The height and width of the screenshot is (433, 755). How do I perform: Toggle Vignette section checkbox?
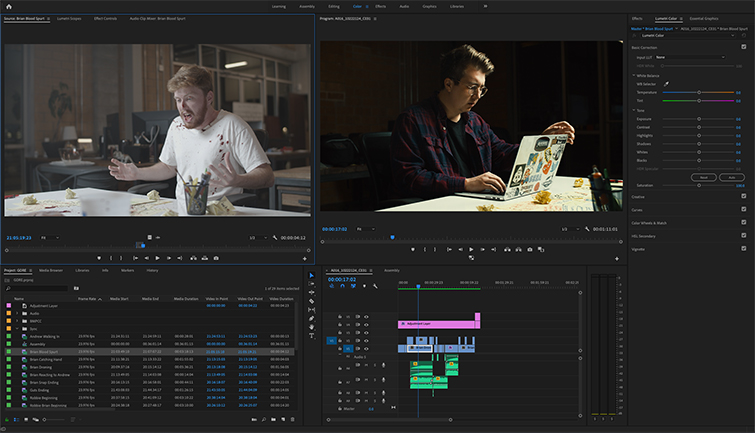(x=743, y=248)
